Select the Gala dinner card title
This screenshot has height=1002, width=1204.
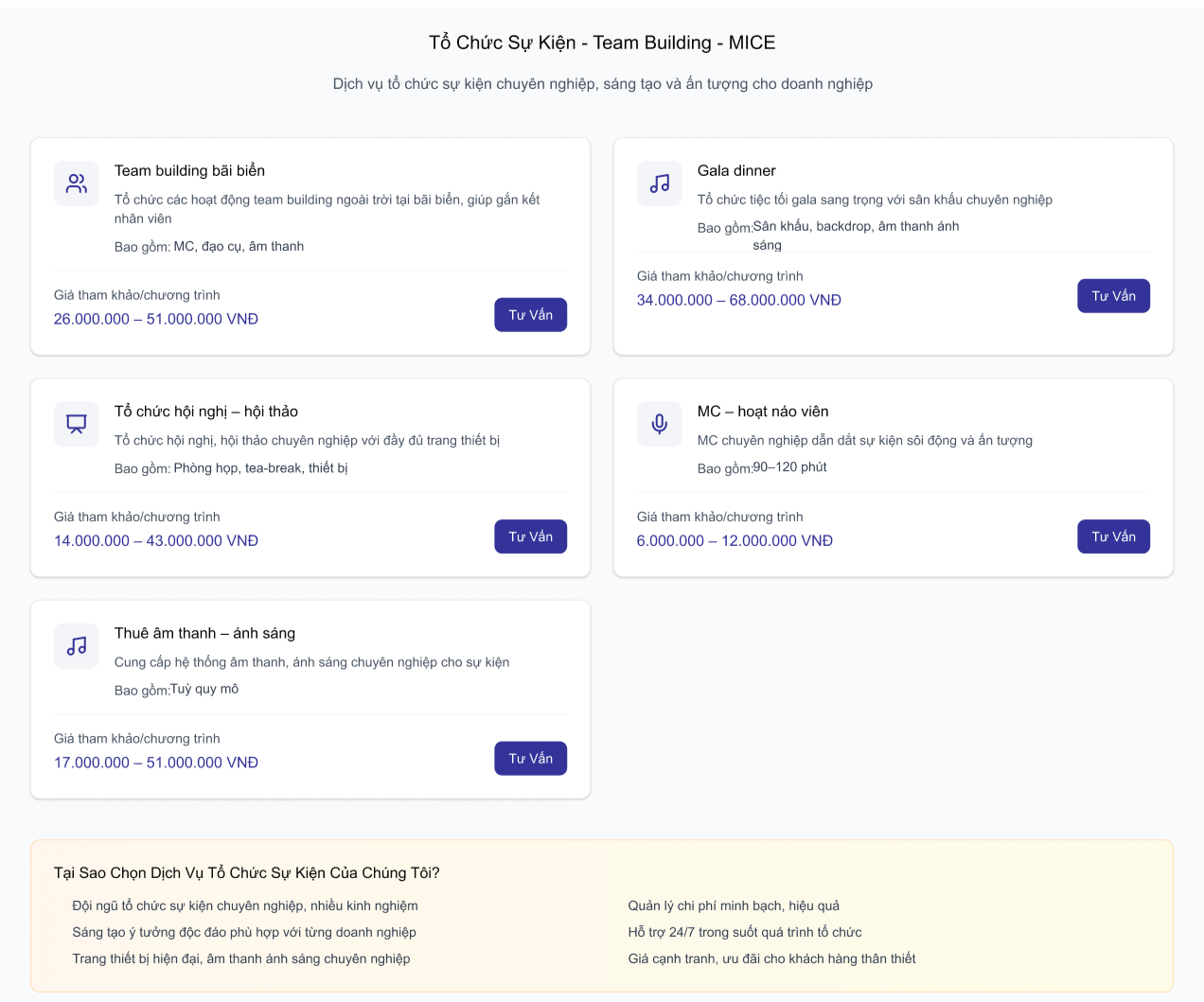[736, 170]
